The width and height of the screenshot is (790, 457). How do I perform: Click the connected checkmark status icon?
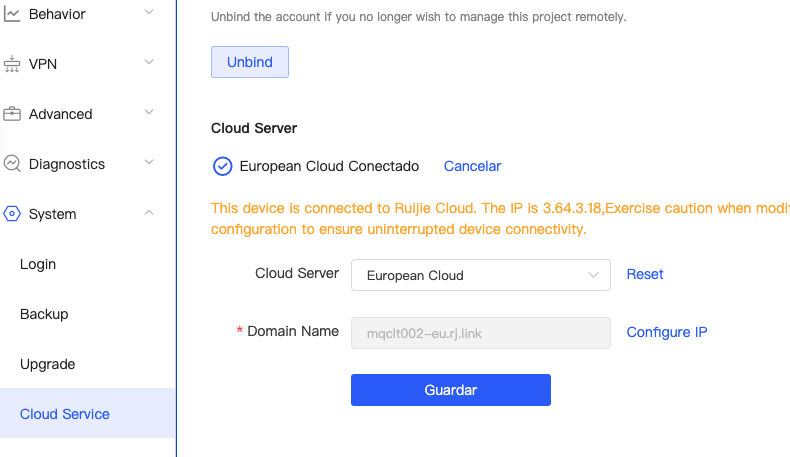point(223,166)
